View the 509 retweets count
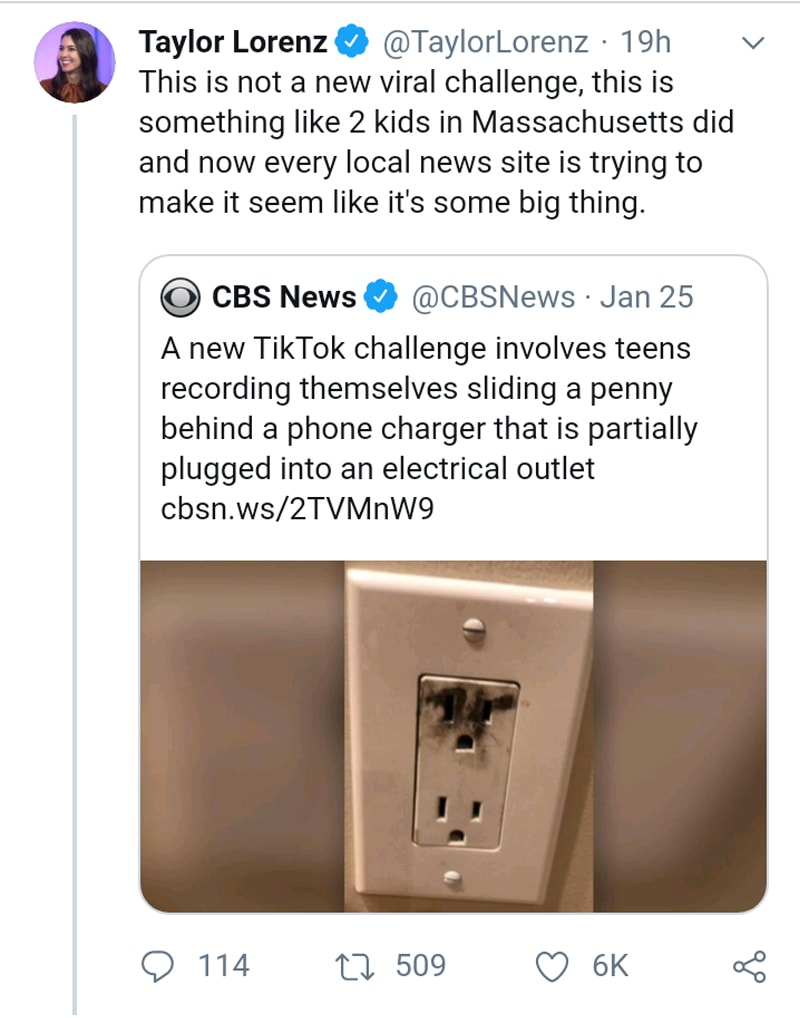This screenshot has height=1018, width=800. coord(421,965)
